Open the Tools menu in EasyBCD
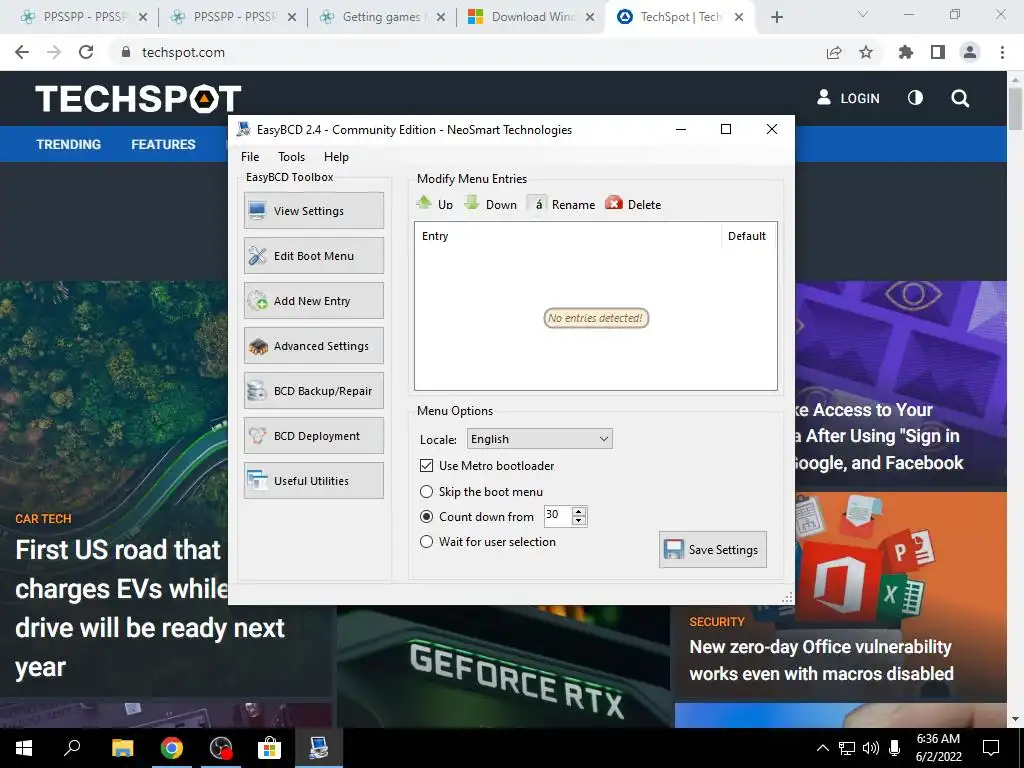This screenshot has width=1024, height=768. click(291, 157)
